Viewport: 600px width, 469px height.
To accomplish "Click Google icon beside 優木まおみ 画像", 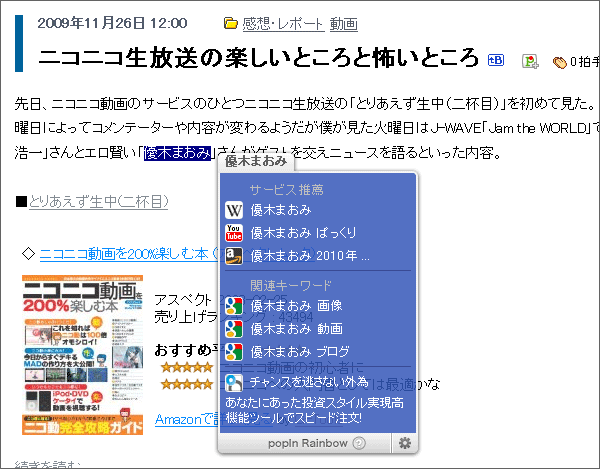I will pos(234,306).
